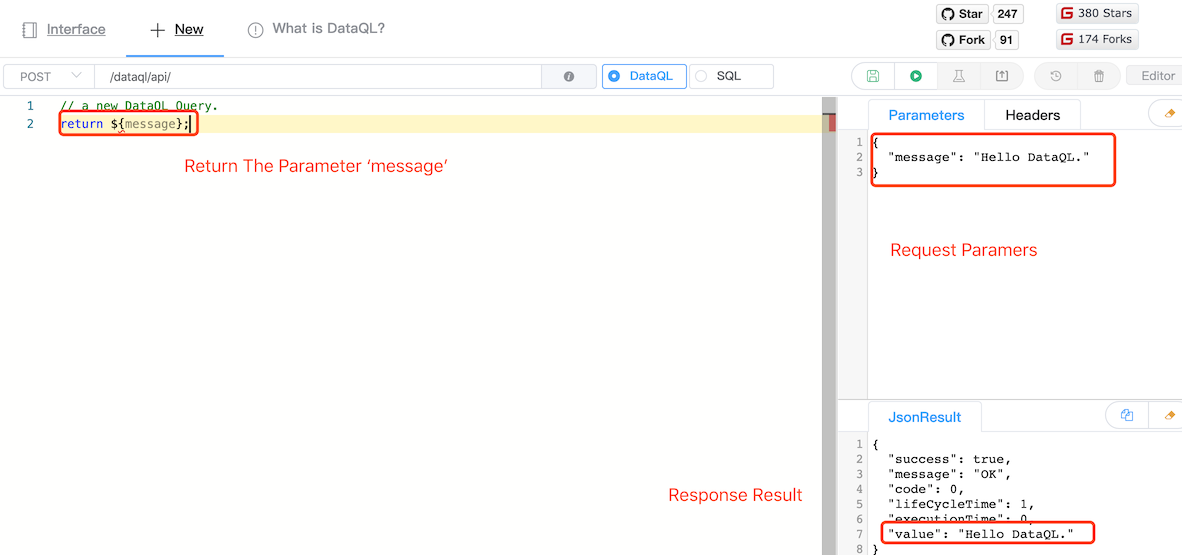Screen dimensions: 1182x555
Task: Open the Gitee 174 Forks badge
Action: pos(1097,39)
